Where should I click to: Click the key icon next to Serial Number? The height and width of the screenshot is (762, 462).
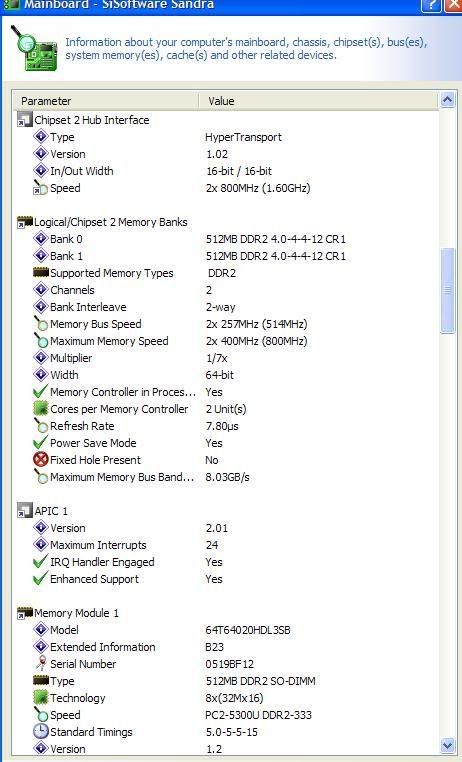pyautogui.click(x=41, y=664)
